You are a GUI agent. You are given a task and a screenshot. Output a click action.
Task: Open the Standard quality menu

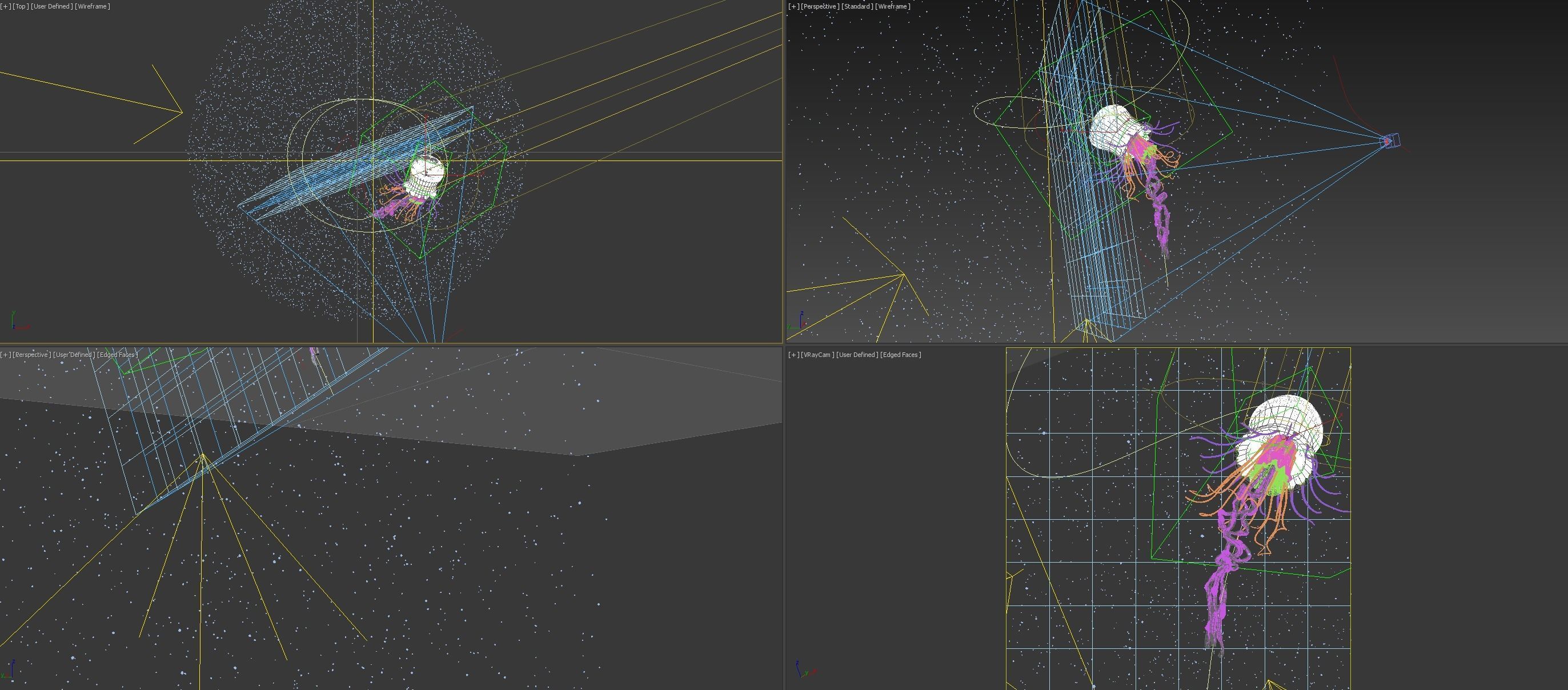click(857, 6)
